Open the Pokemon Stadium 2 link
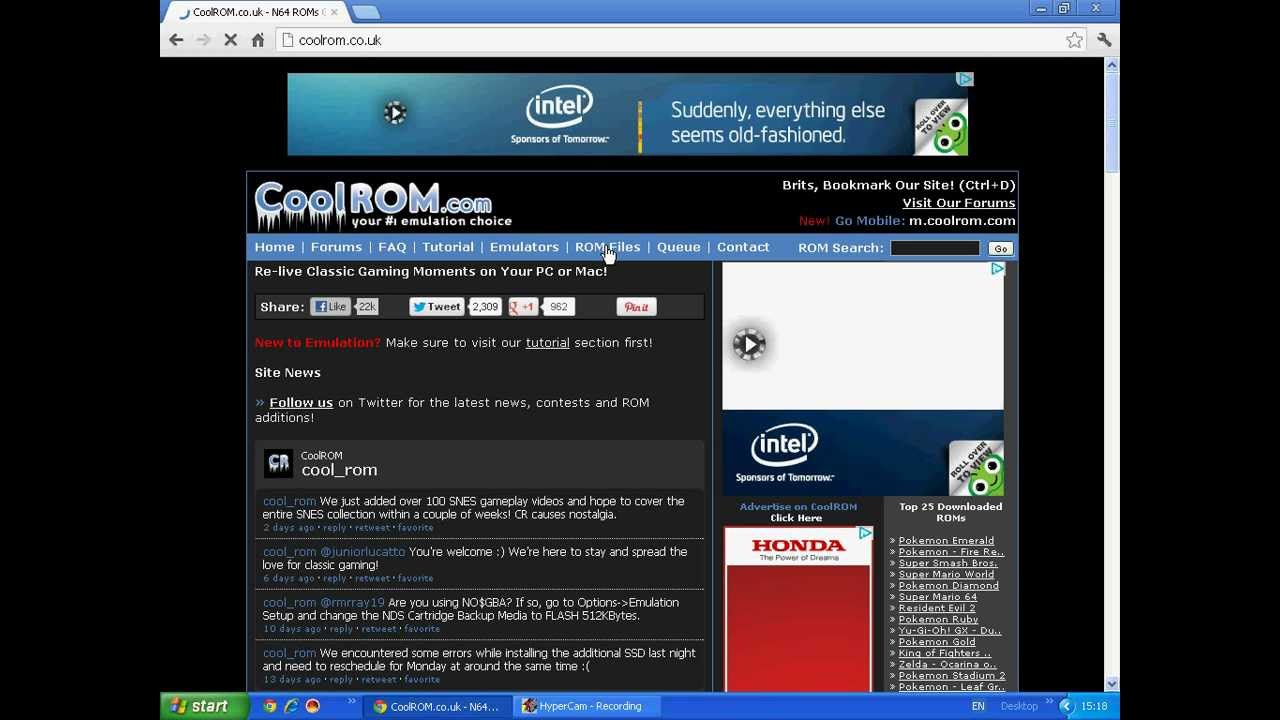The image size is (1280, 720). pos(951,676)
